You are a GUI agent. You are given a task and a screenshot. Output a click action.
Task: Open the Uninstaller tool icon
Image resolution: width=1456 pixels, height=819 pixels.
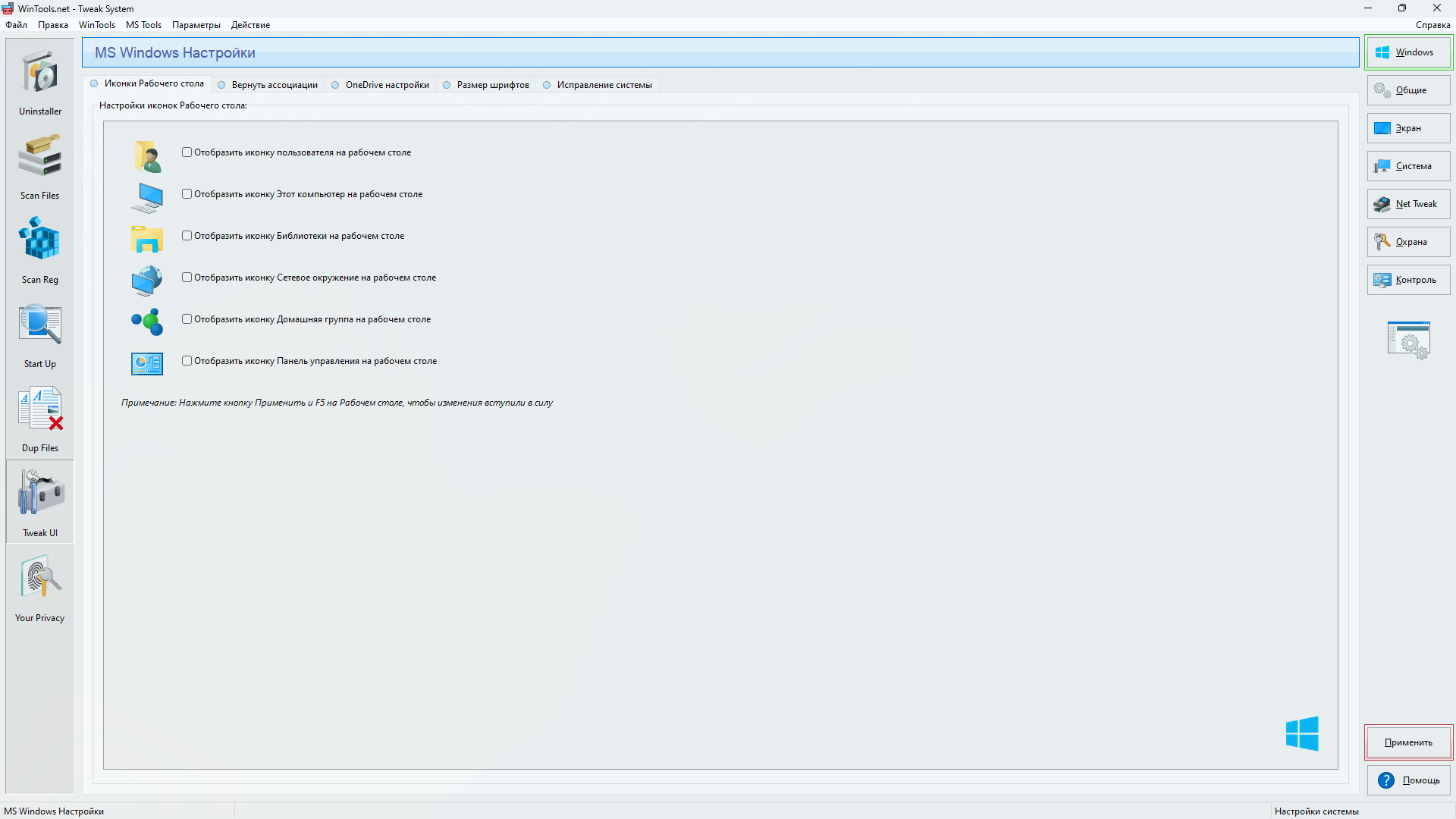coord(40,74)
